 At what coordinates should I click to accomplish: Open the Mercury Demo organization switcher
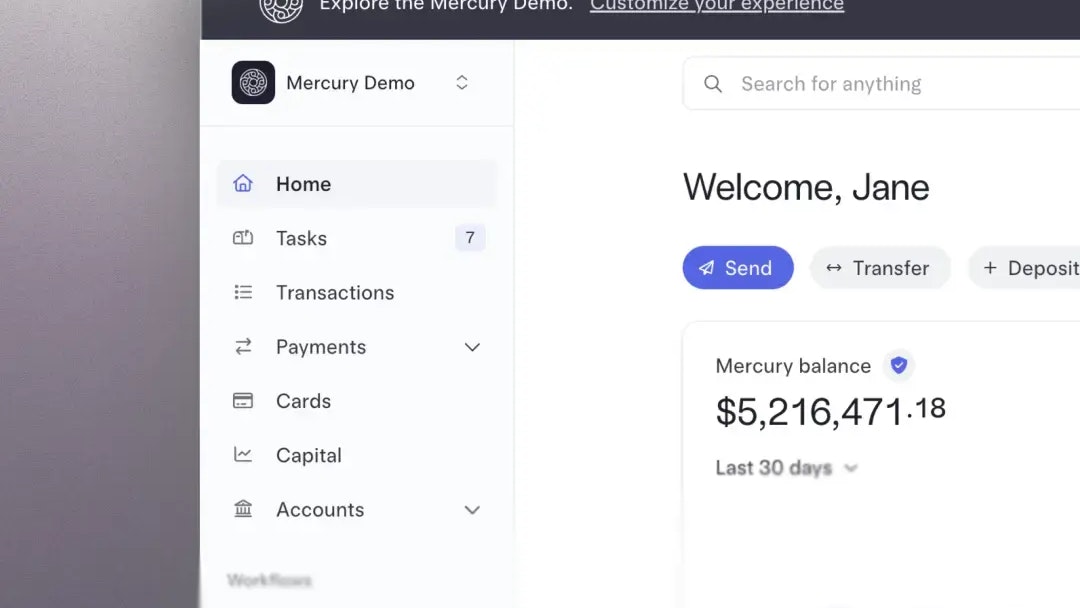[x=461, y=82]
